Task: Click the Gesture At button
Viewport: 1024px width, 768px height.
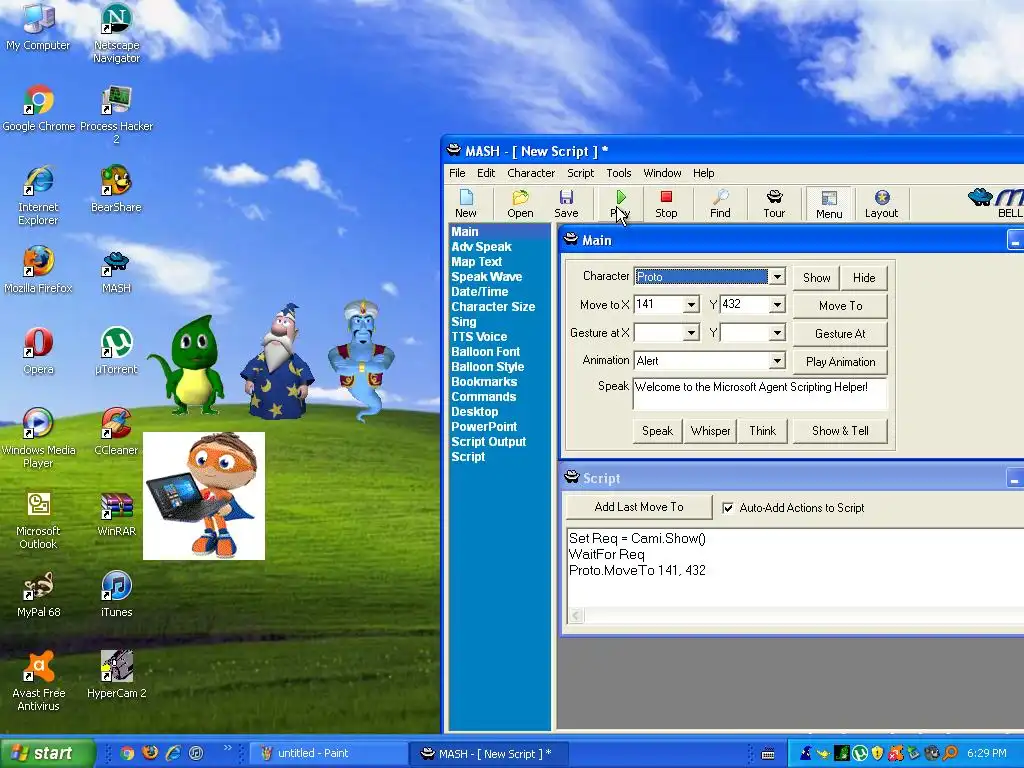Action: [x=840, y=334]
